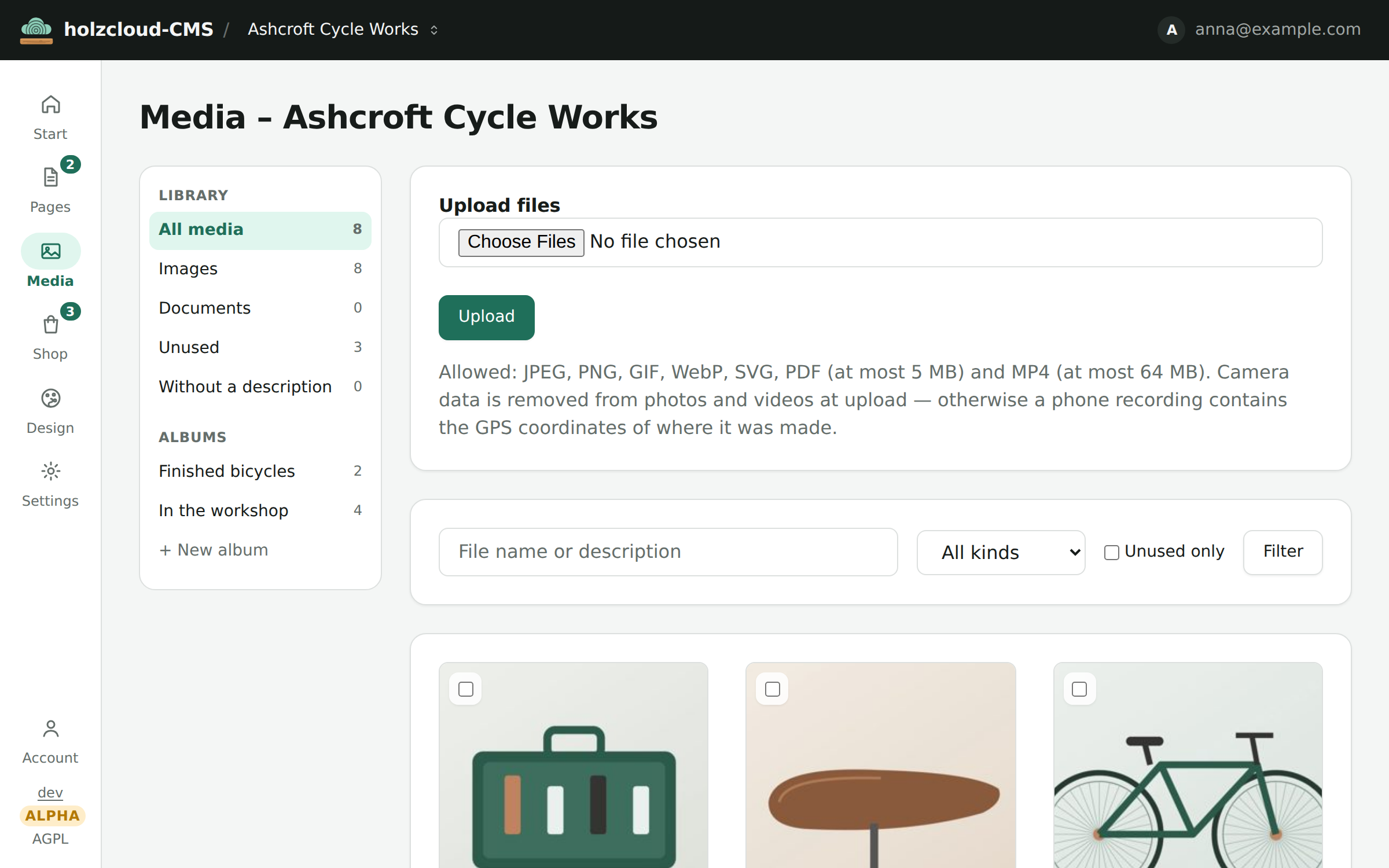Open the All kinds dropdown
This screenshot has height=868, width=1389.
coord(1001,553)
